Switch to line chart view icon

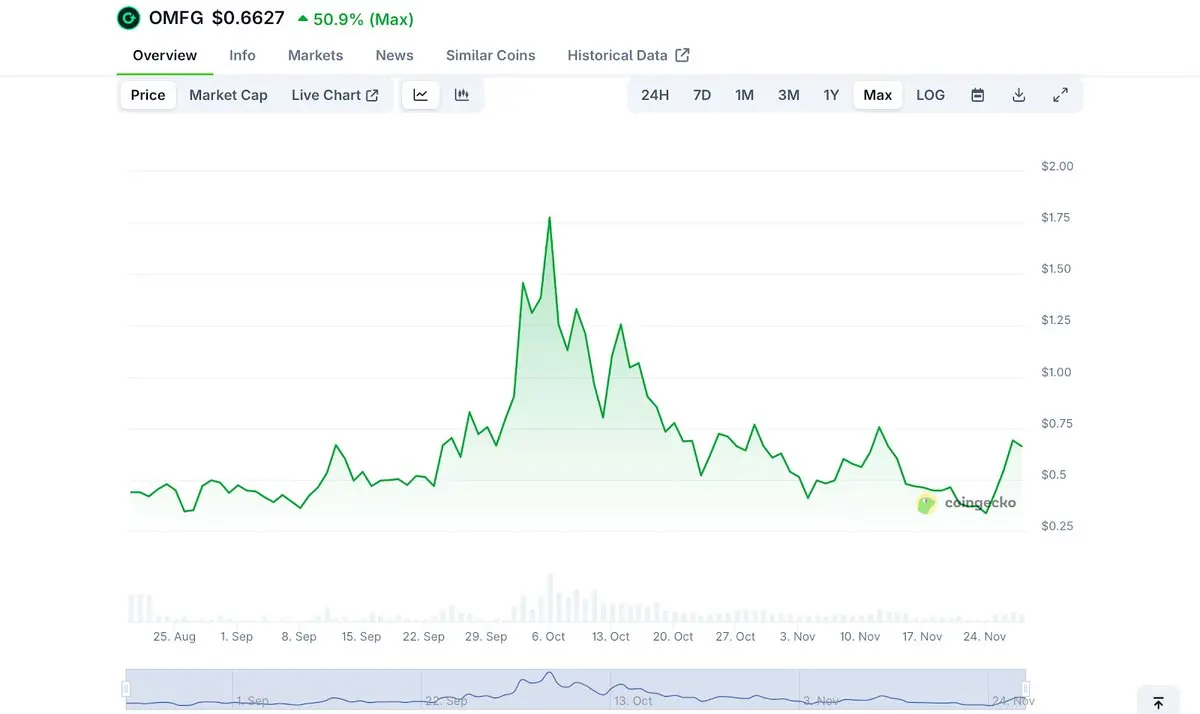[x=421, y=95]
